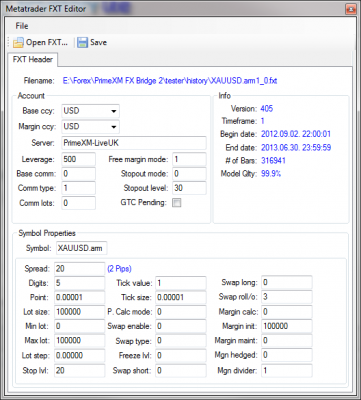Click the Freeze lvl field
Screen dimensions: 361x400
tap(181, 355)
